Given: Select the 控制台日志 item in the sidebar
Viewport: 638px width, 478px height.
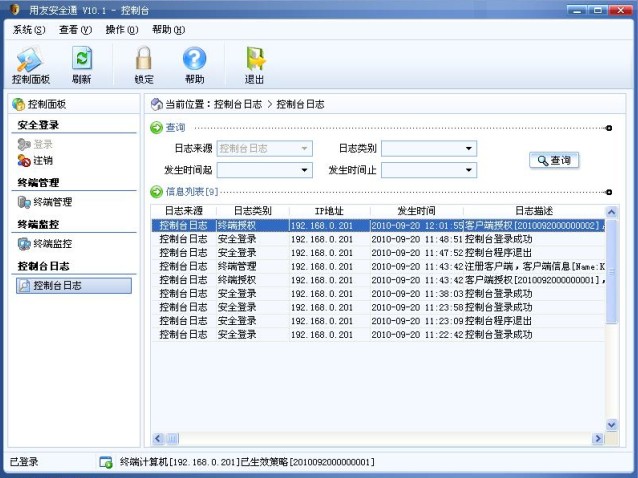Looking at the screenshot, I should pyautogui.click(x=74, y=286).
